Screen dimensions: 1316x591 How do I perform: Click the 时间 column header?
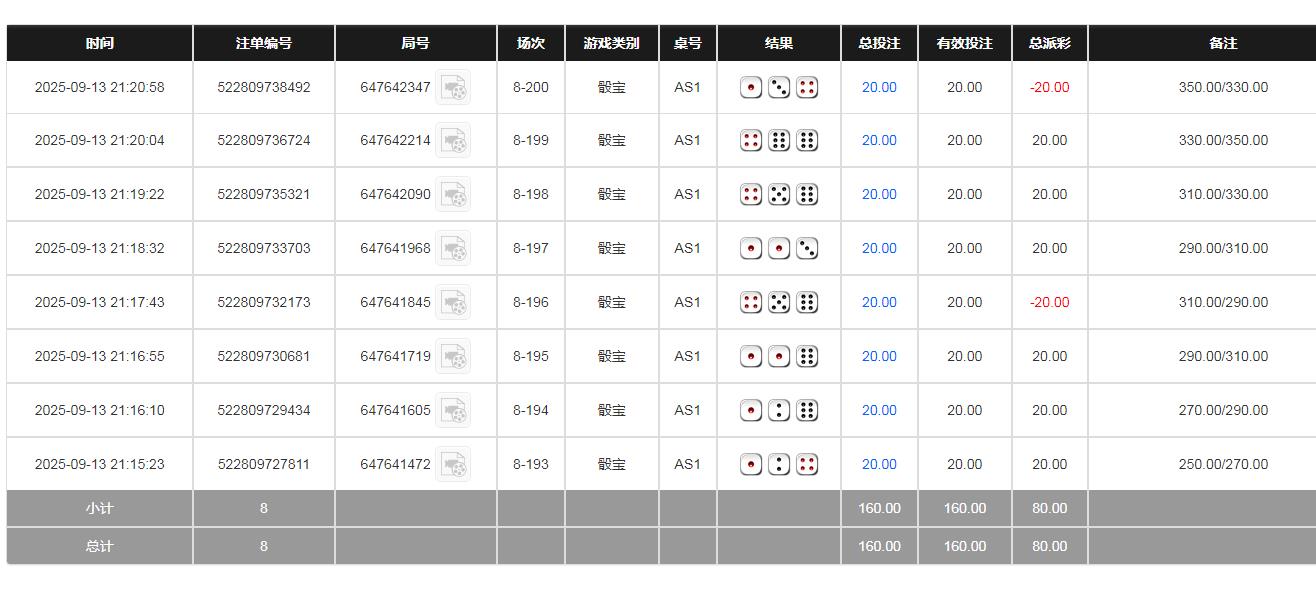(x=100, y=44)
